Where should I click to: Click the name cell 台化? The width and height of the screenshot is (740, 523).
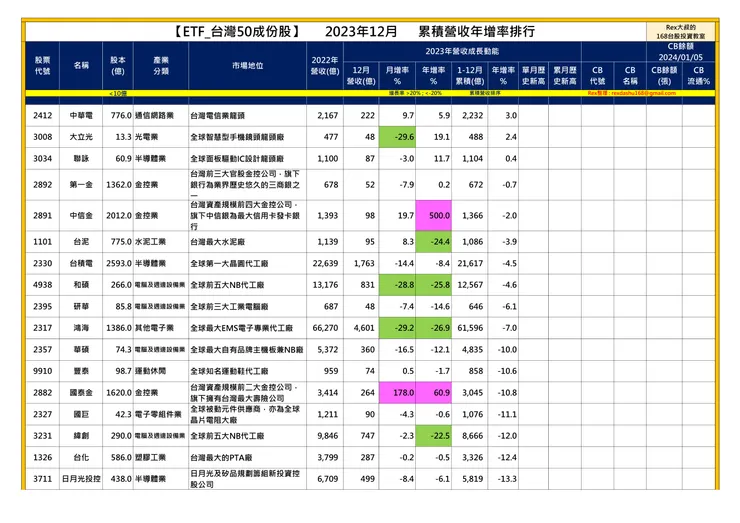click(81, 457)
